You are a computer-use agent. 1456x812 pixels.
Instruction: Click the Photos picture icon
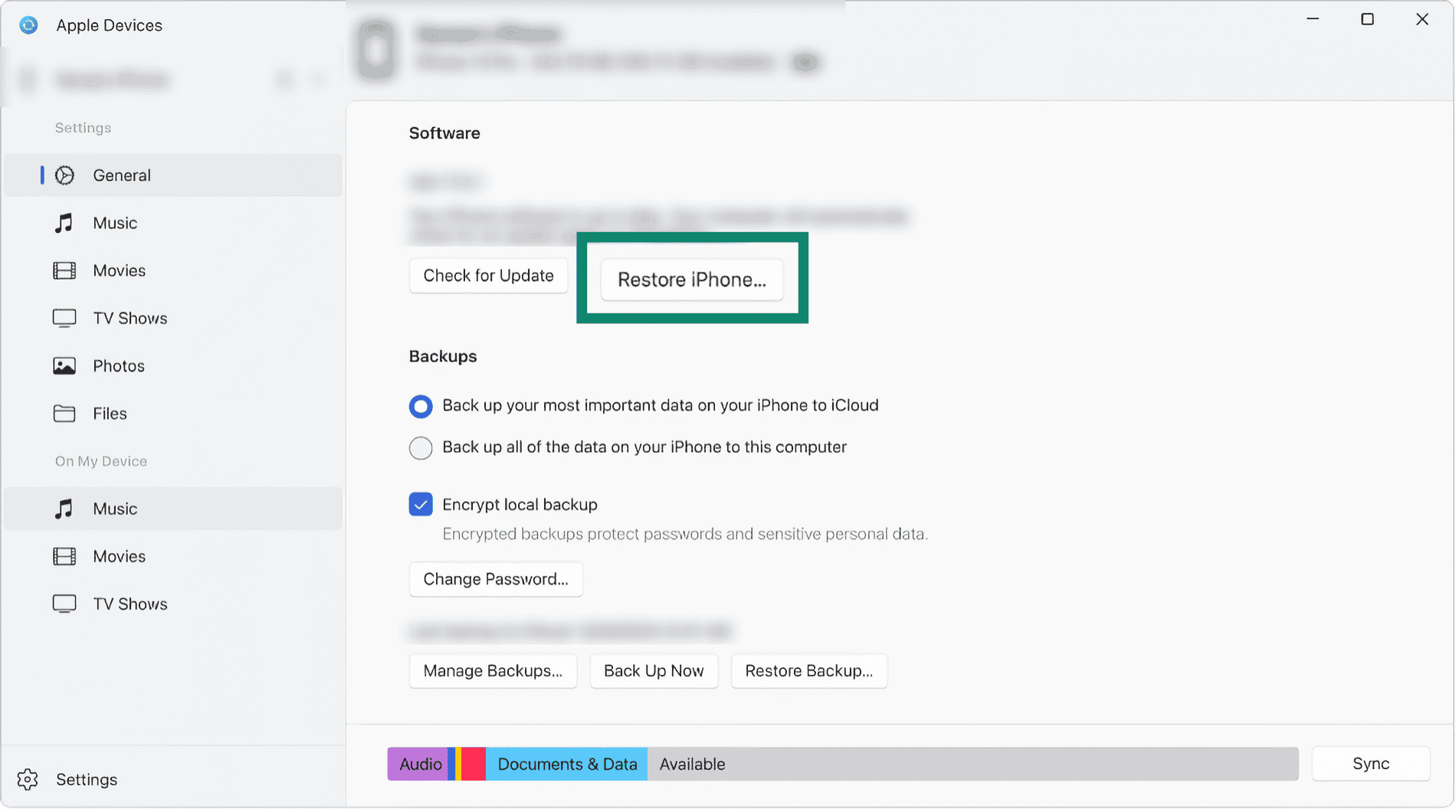tap(64, 366)
